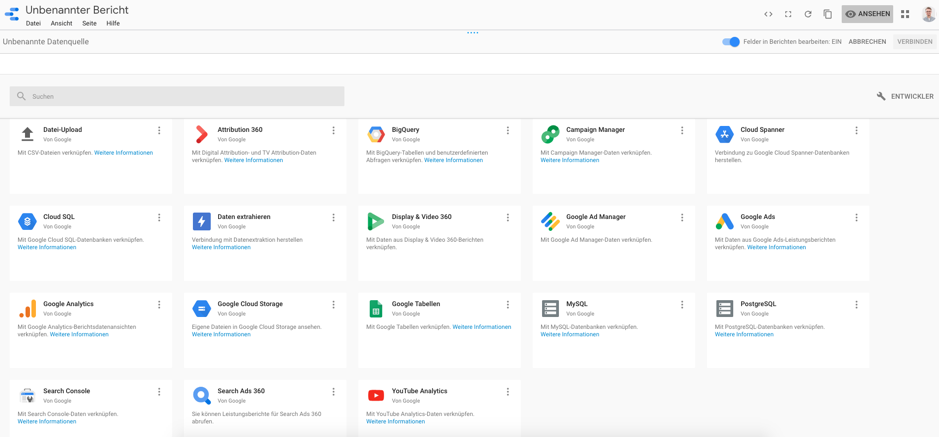
Task: Open Weitere Informationen link under BigQuery
Action: click(x=453, y=160)
